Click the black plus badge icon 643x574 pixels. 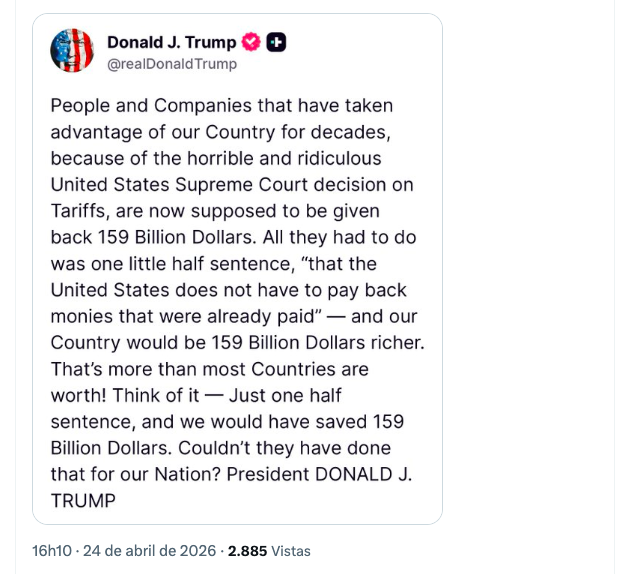click(x=277, y=43)
